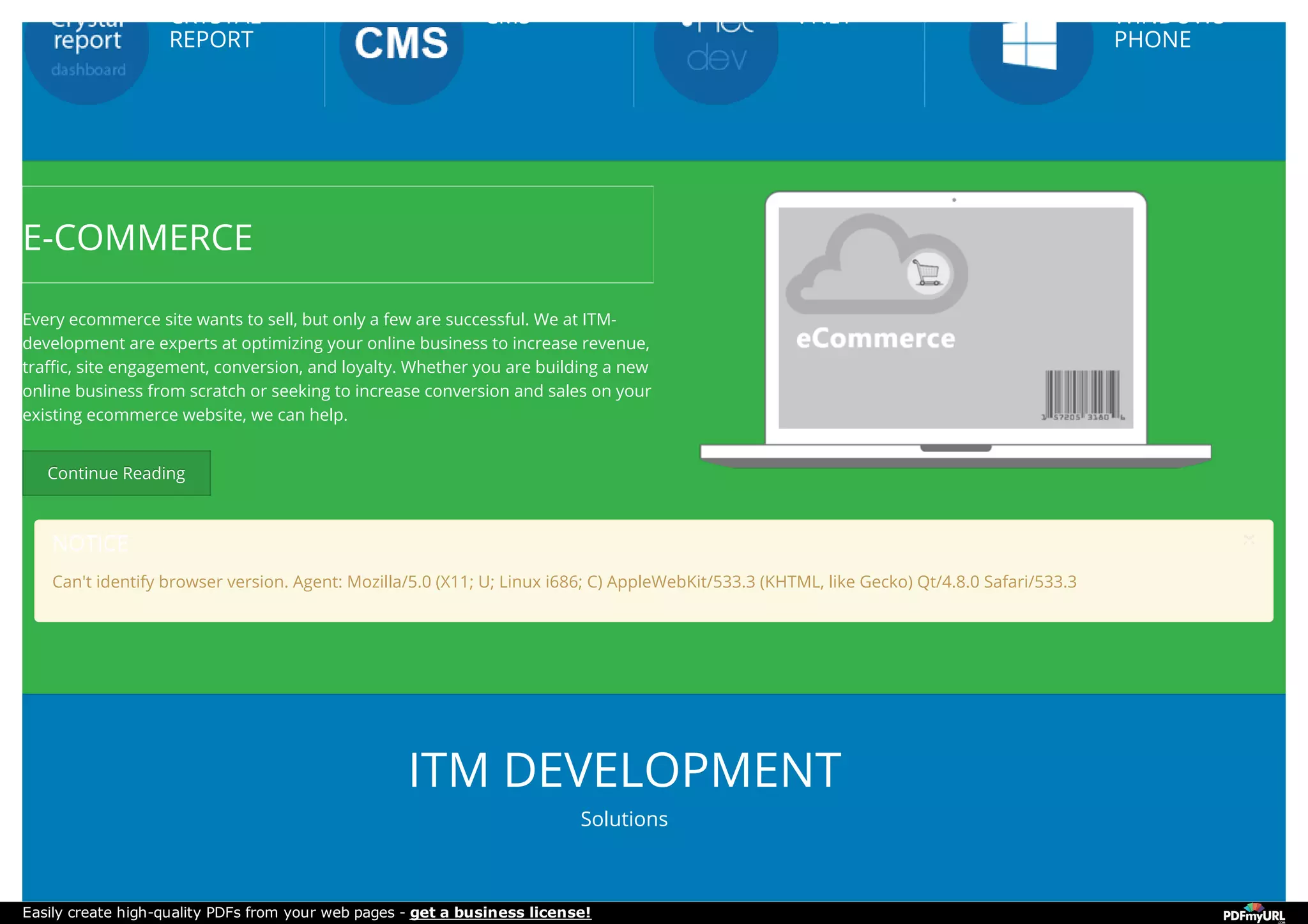Click the browser agent warning message text
The width and height of the screenshot is (1308, 924).
click(564, 582)
